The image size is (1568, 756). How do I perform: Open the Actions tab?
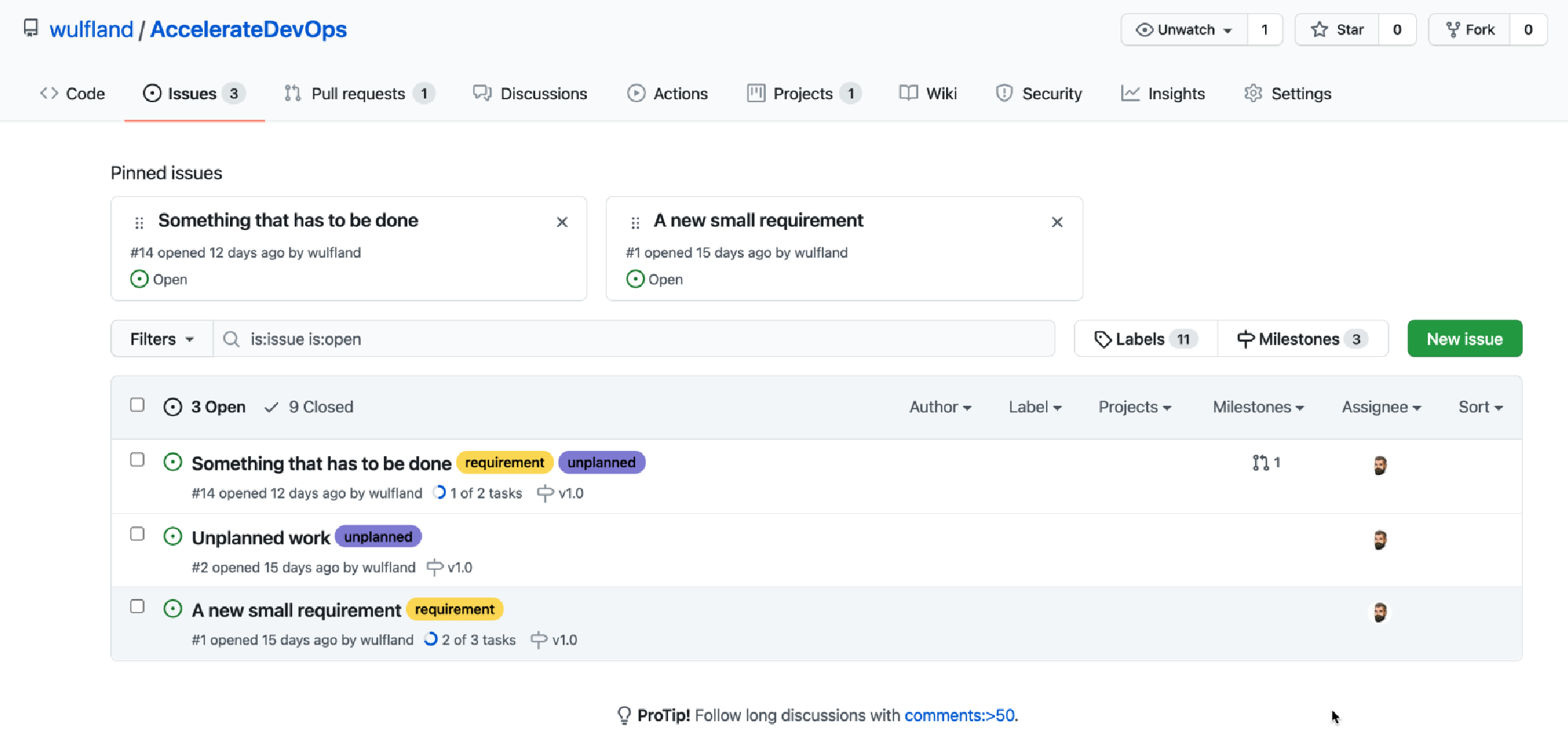(667, 93)
